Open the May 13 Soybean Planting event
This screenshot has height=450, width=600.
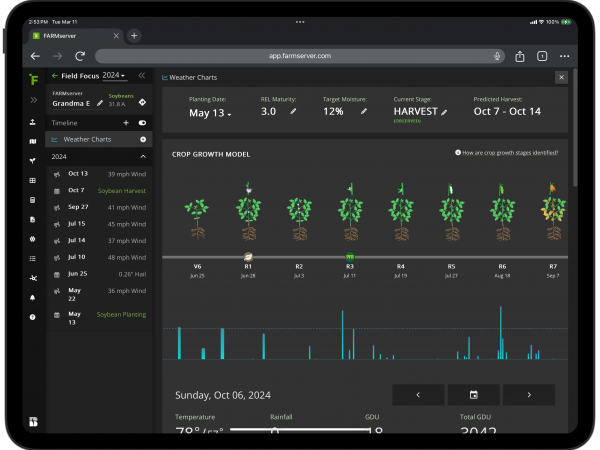point(99,318)
